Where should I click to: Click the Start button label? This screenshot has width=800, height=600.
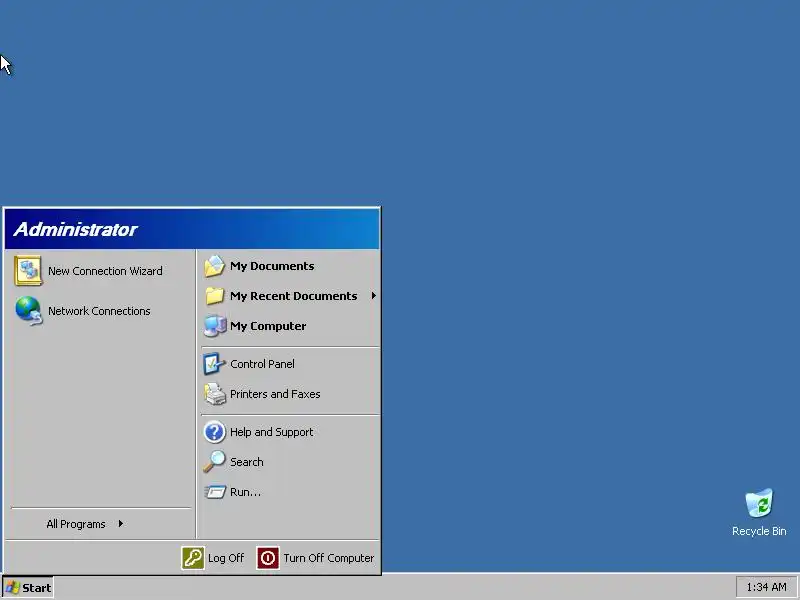[x=37, y=588]
